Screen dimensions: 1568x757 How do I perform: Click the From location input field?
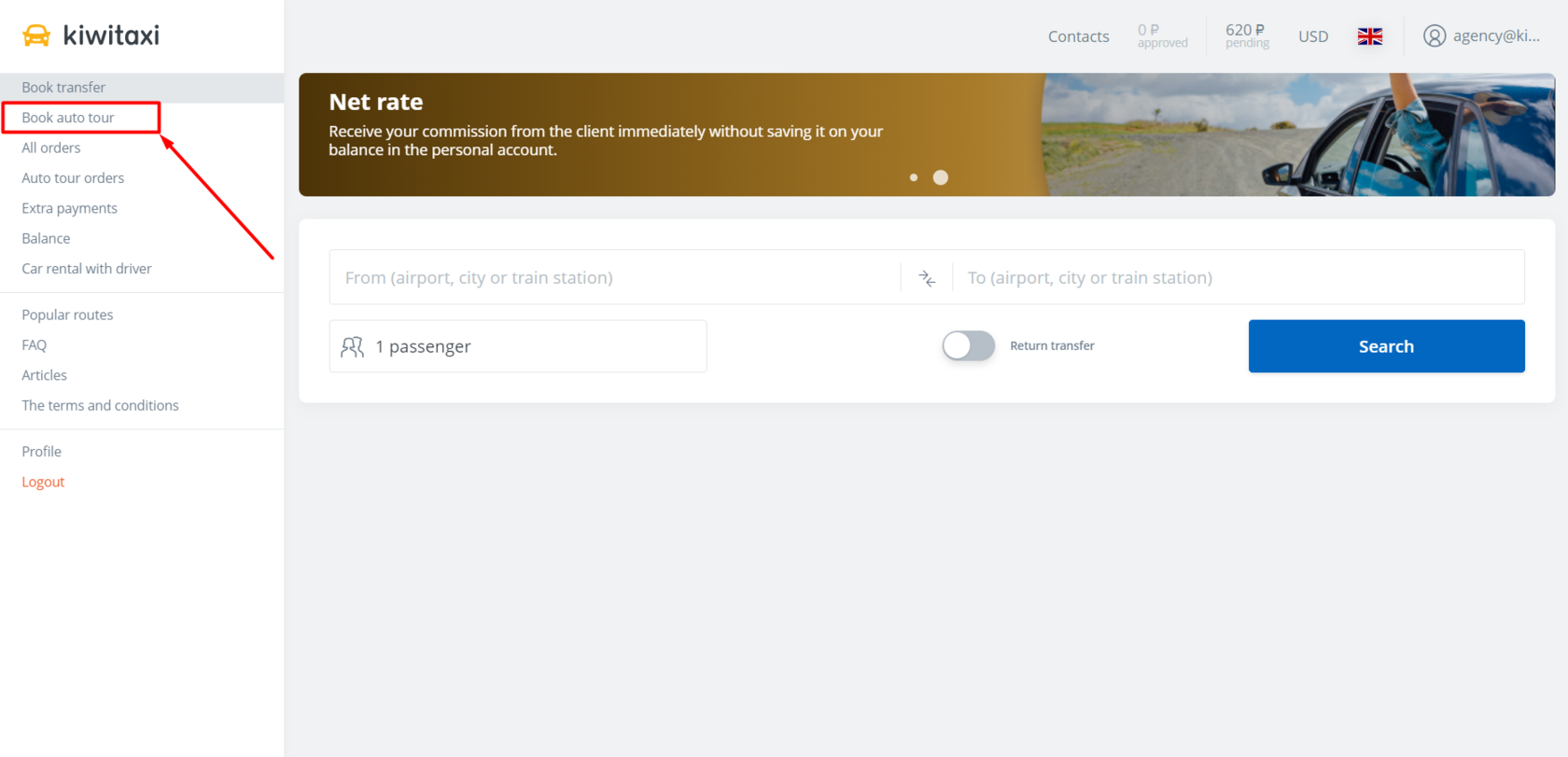[616, 278]
